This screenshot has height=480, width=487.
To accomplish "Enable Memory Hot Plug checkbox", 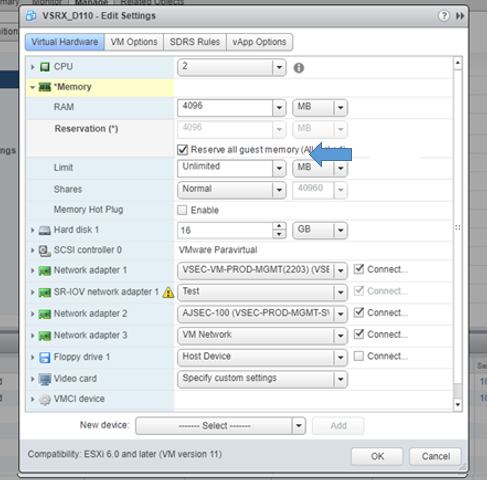I will (x=182, y=210).
